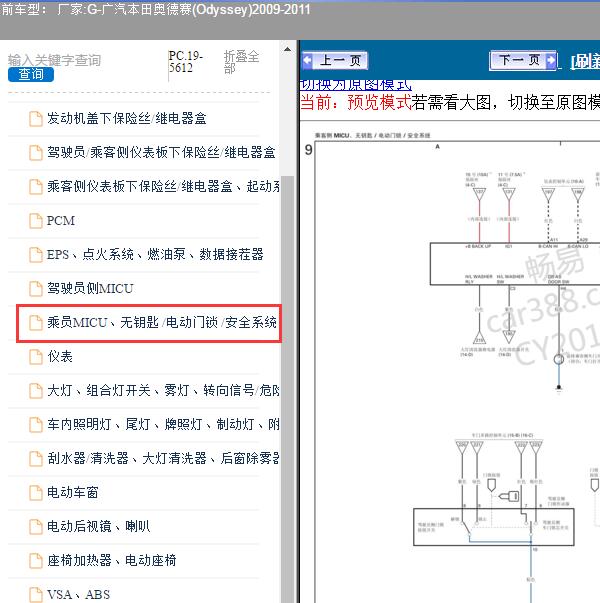The height and width of the screenshot is (603, 600).
Task: Click document icon beside 仪表
Action: (36, 356)
